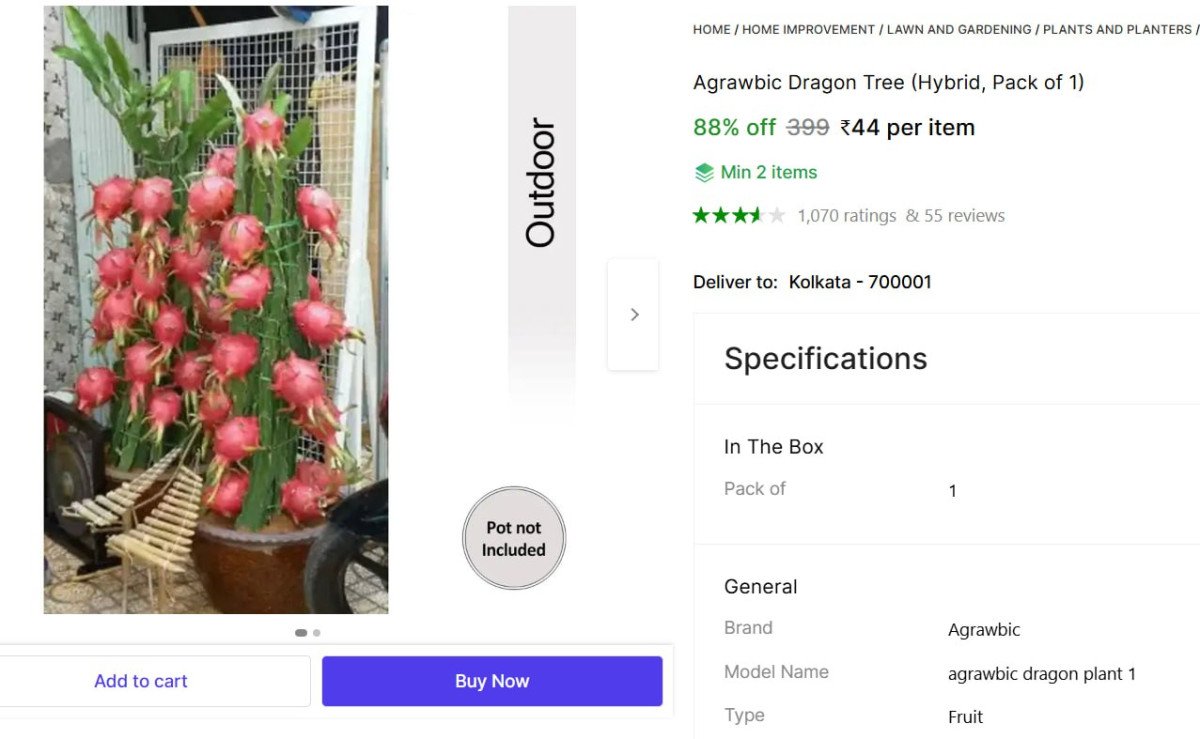Open the 1,070 ratings link

[846, 216]
